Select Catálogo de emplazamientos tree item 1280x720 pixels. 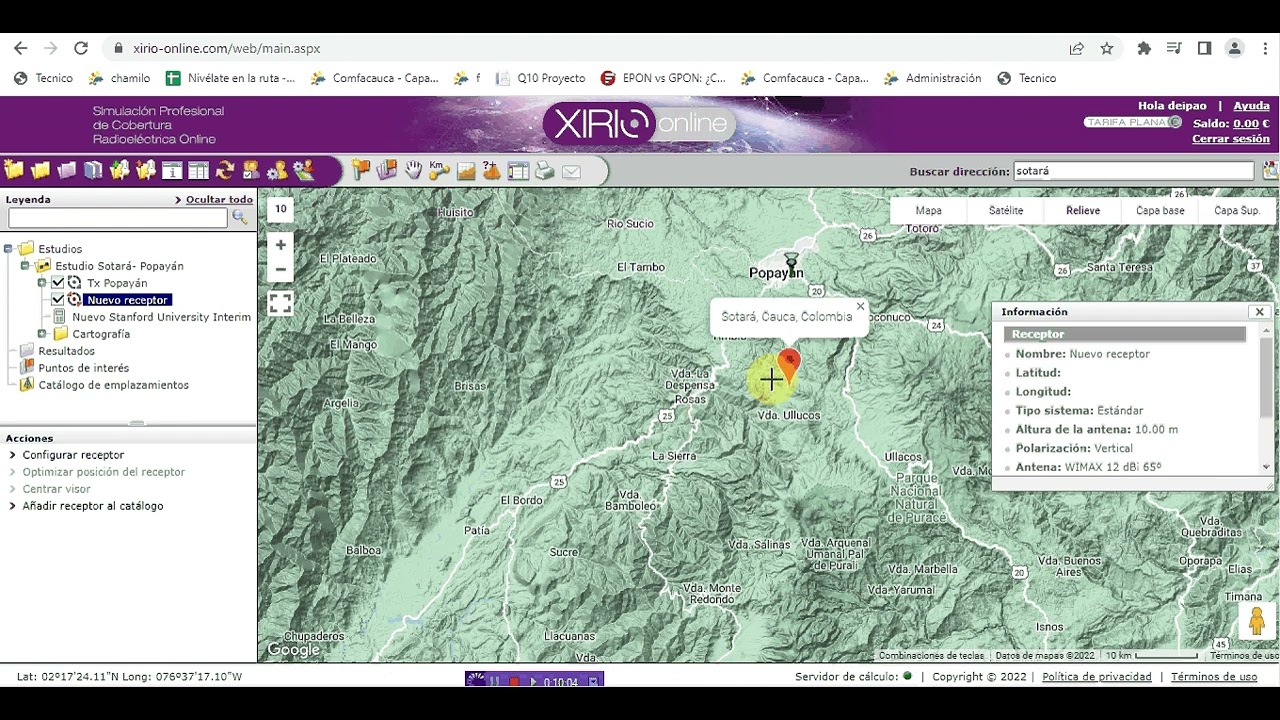(113, 385)
